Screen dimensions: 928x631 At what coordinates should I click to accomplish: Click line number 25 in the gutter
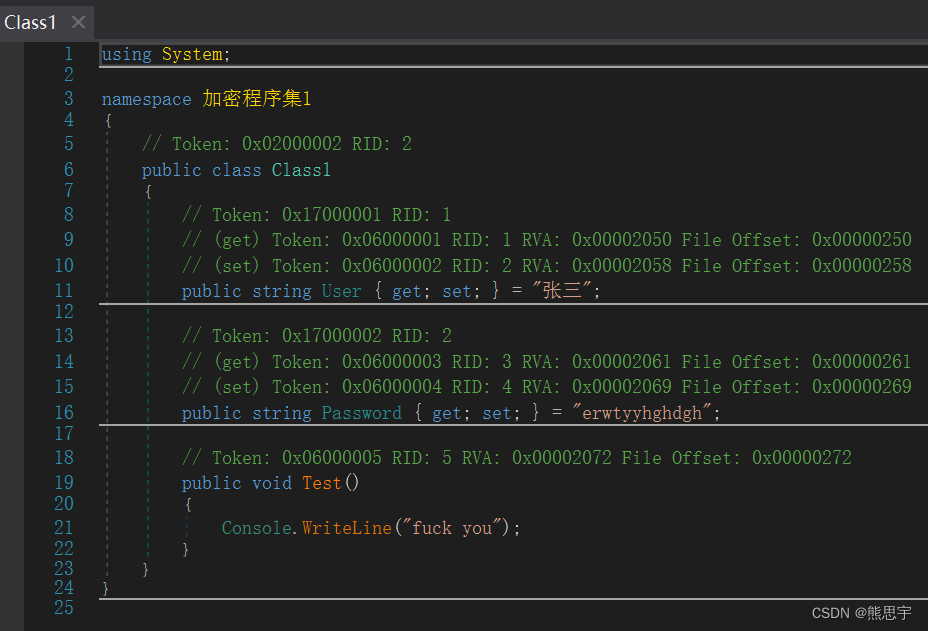point(64,608)
